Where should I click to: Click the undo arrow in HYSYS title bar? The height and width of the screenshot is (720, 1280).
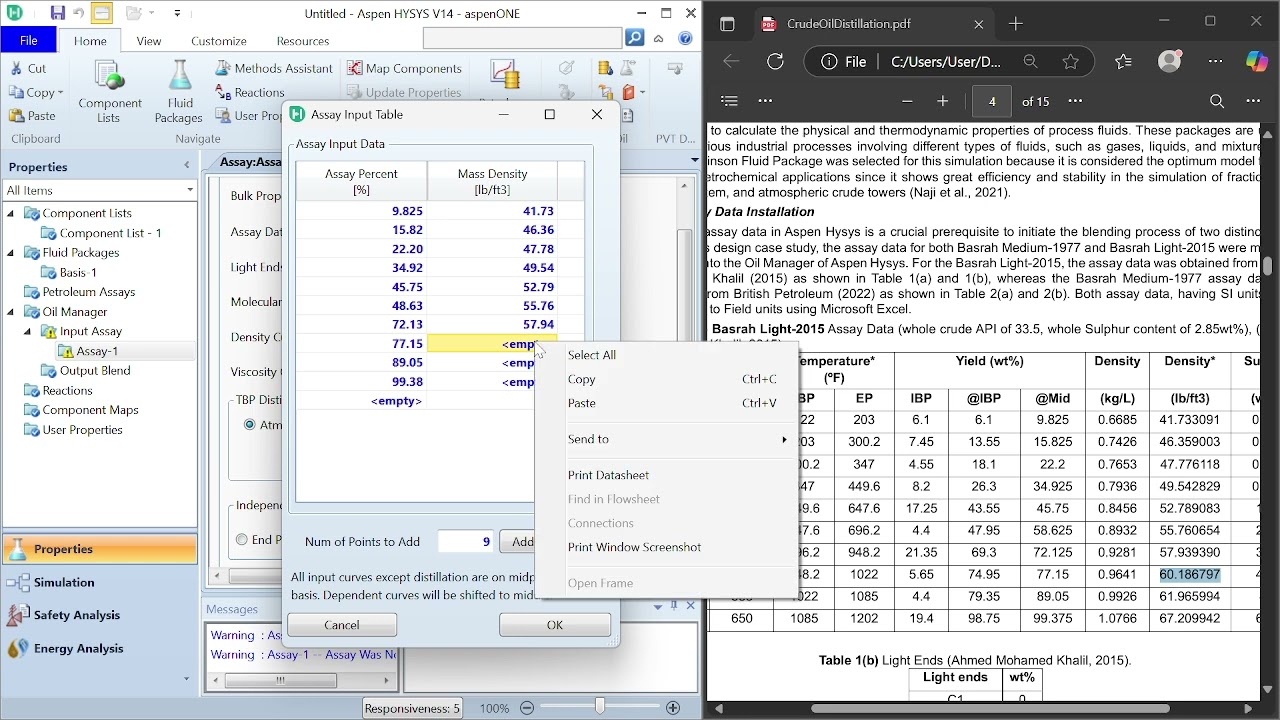pos(78,13)
